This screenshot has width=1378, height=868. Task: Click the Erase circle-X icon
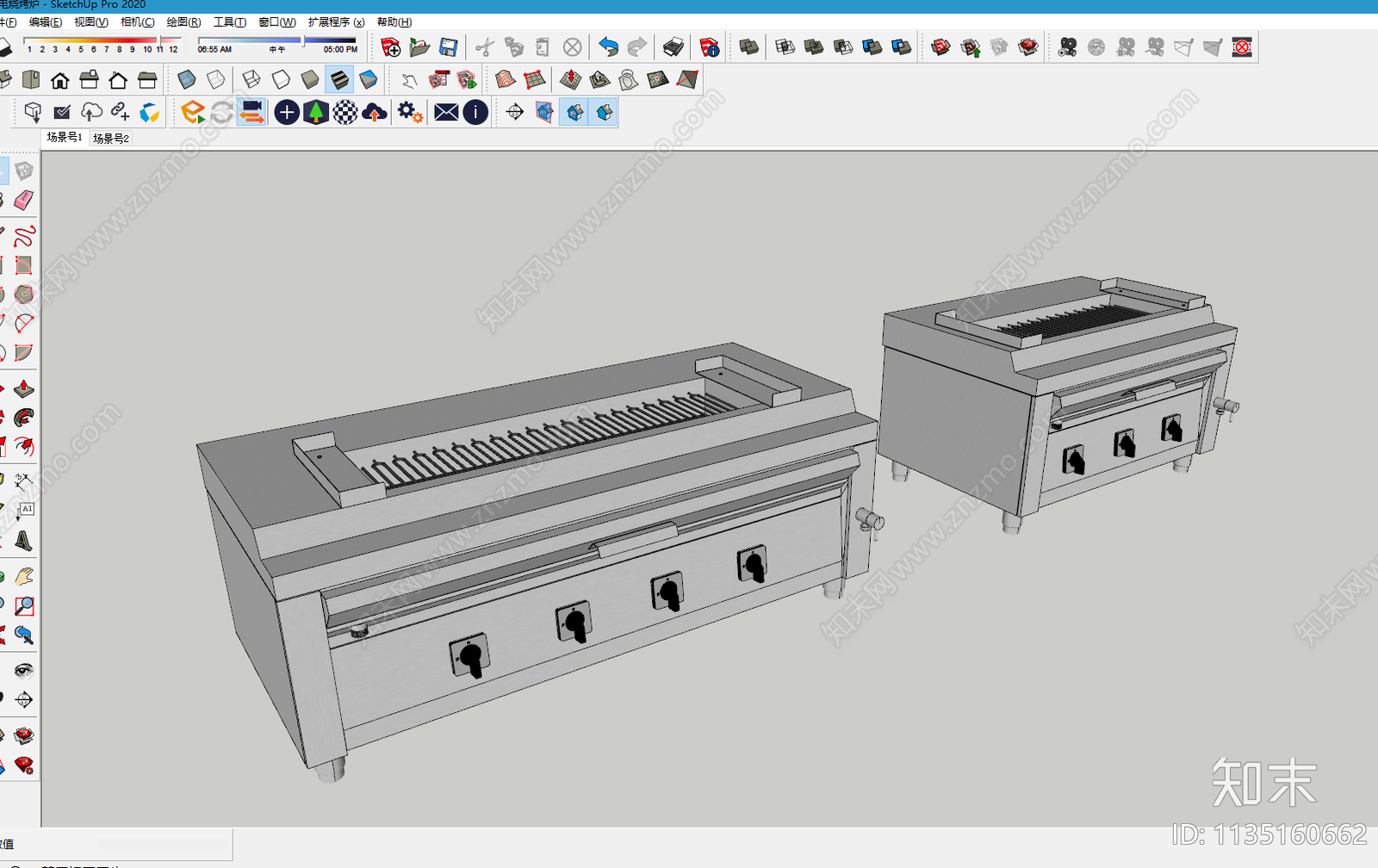point(572,47)
